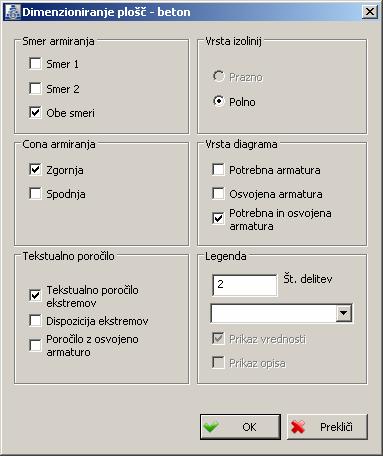383x456 pixels.
Task: Click the green checkmark icon on OK
Action: (211, 427)
